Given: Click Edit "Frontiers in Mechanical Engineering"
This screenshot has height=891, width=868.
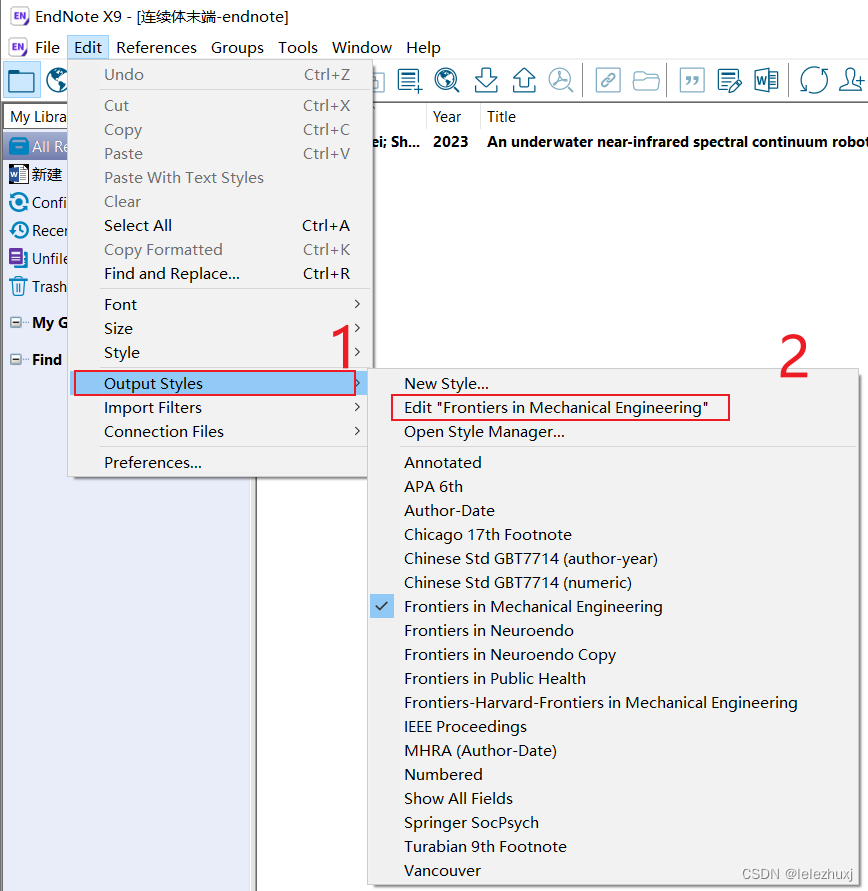Looking at the screenshot, I should [x=556, y=407].
